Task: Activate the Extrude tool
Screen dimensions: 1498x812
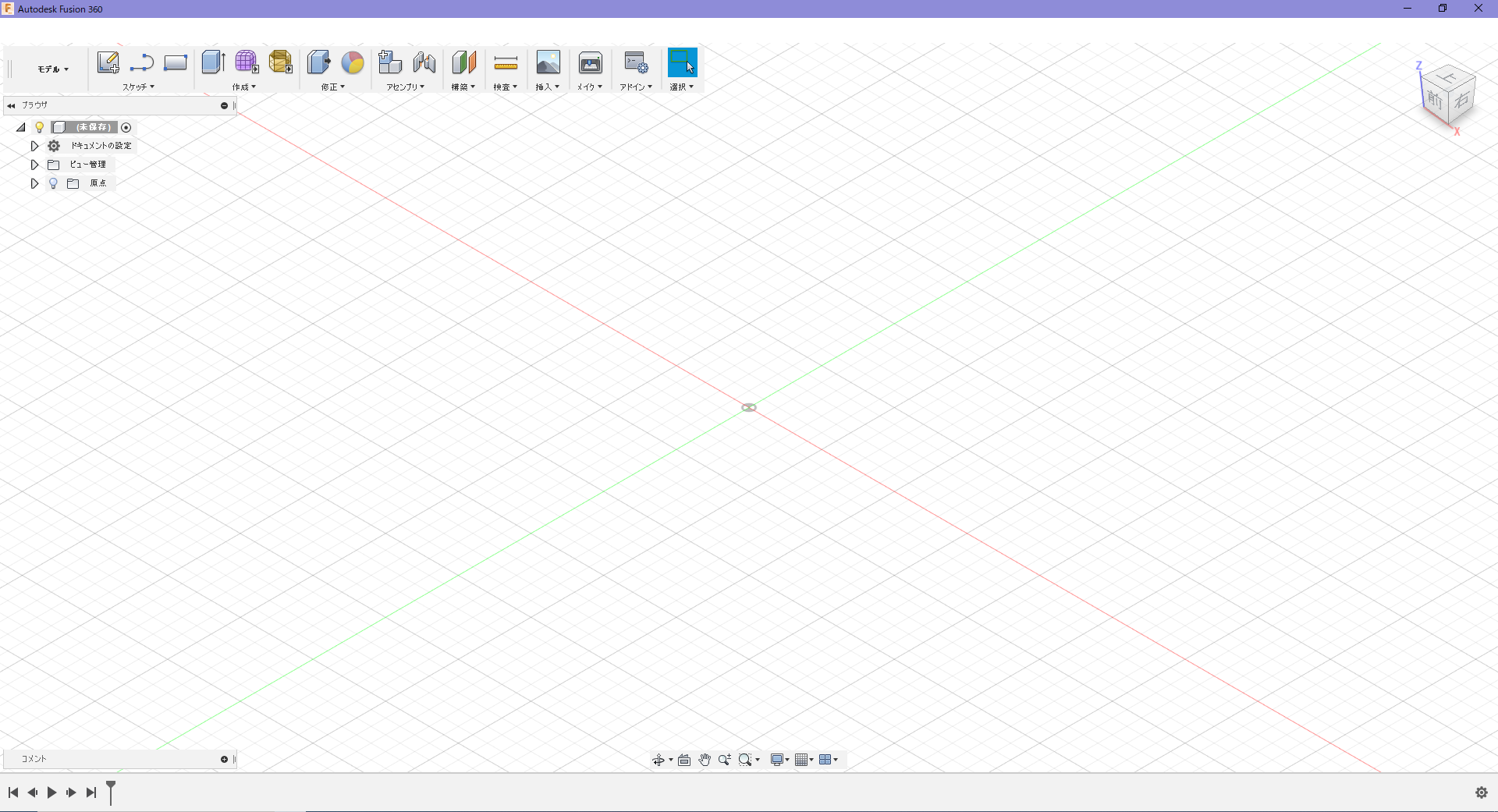Action: tap(213, 62)
